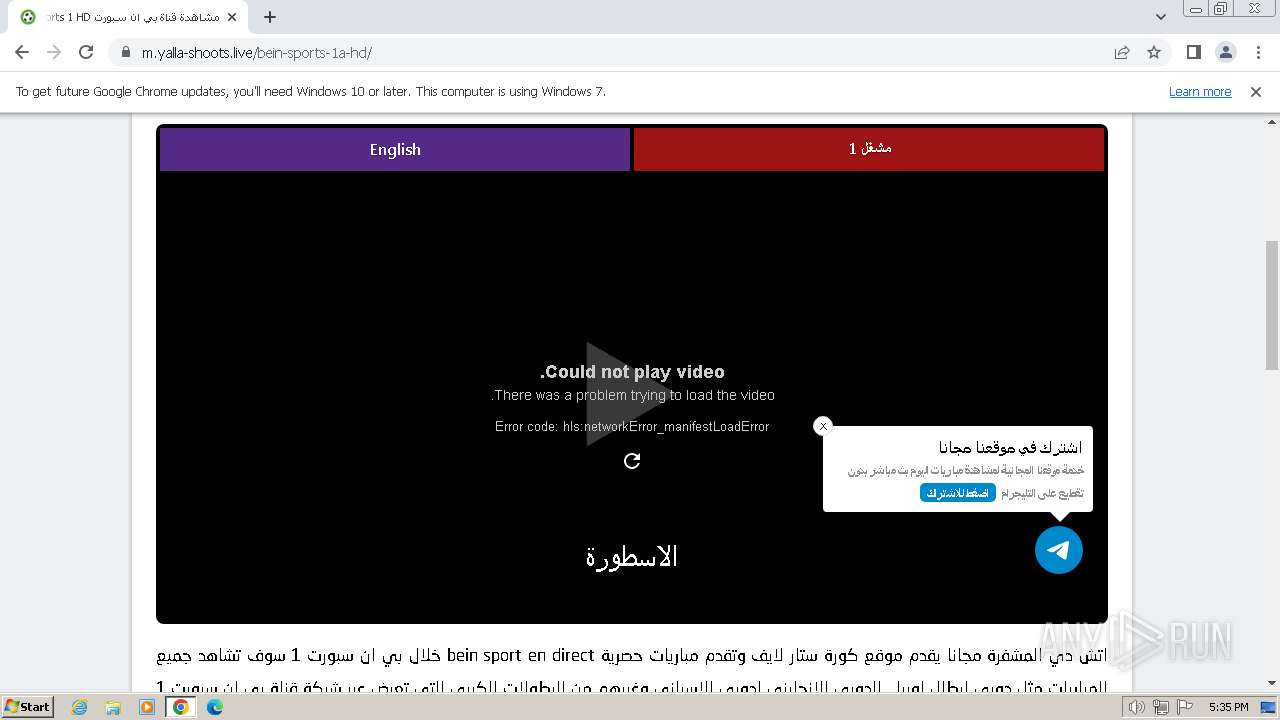
Task: Go back to the previous page
Action: pyautogui.click(x=22, y=52)
